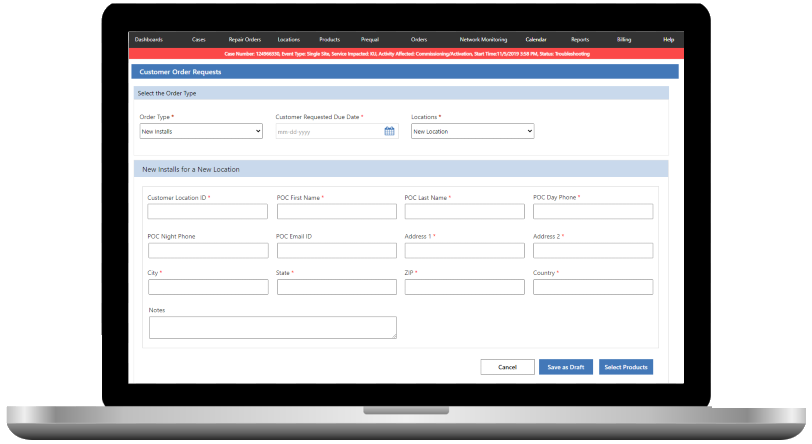Open the Reports menu
Screen dimensions: 812x444
tap(580, 39)
